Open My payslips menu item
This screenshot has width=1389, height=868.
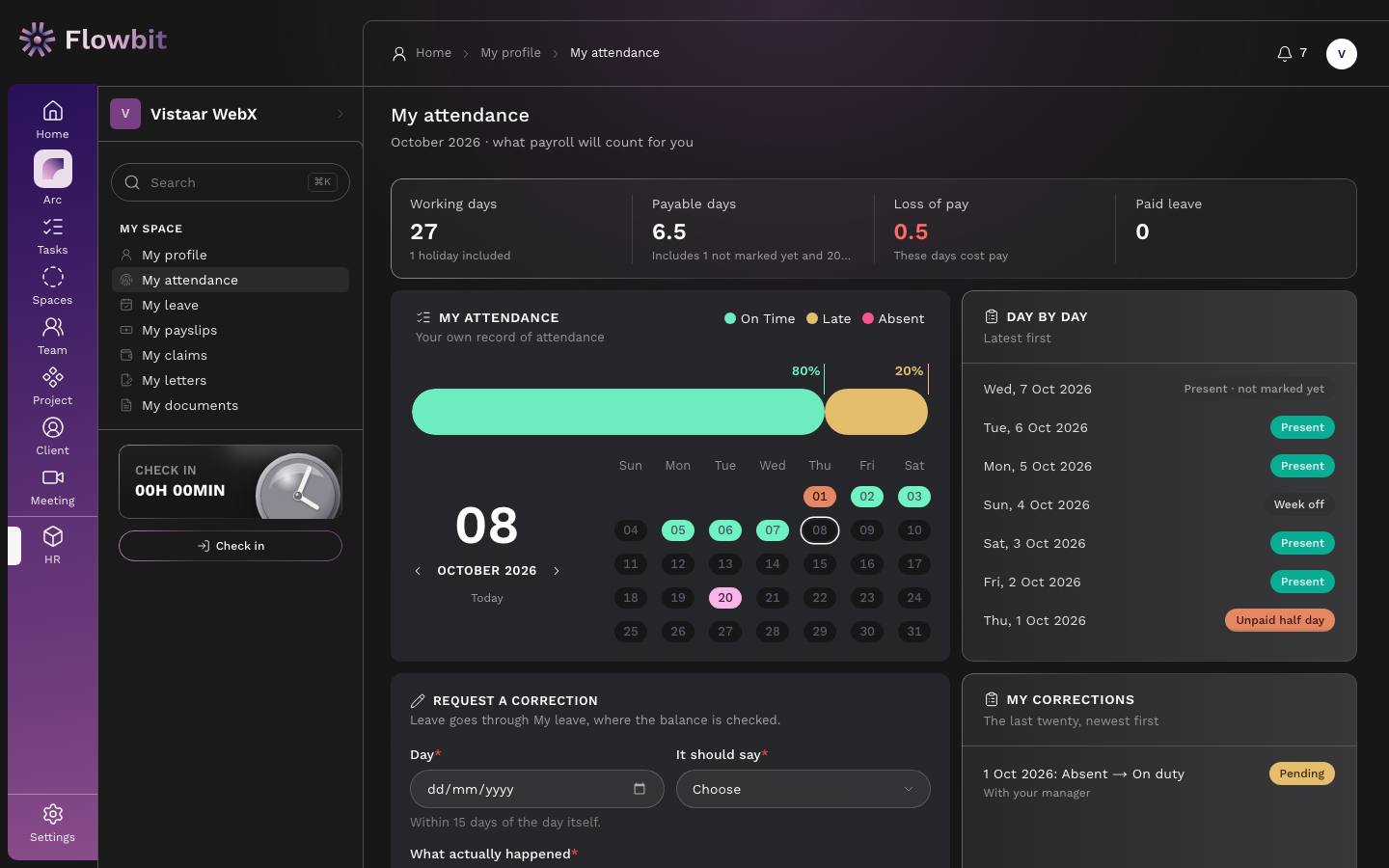click(230, 330)
